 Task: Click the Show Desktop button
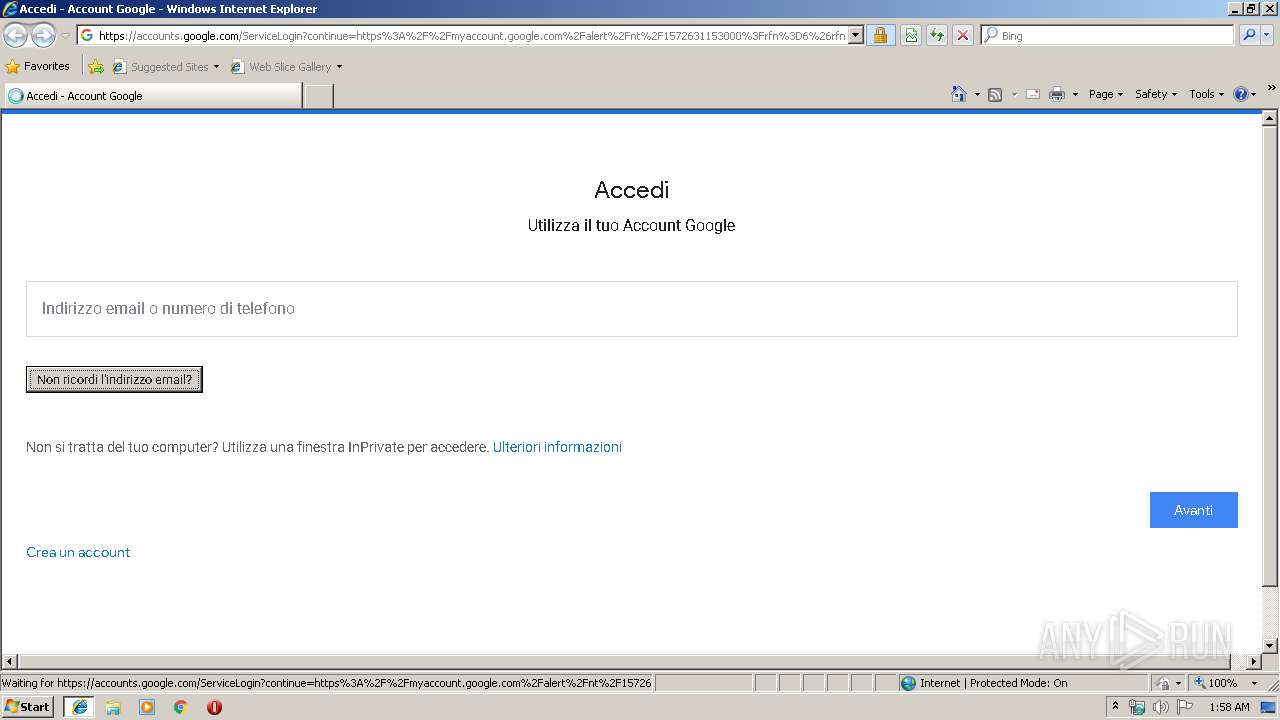(1270, 707)
